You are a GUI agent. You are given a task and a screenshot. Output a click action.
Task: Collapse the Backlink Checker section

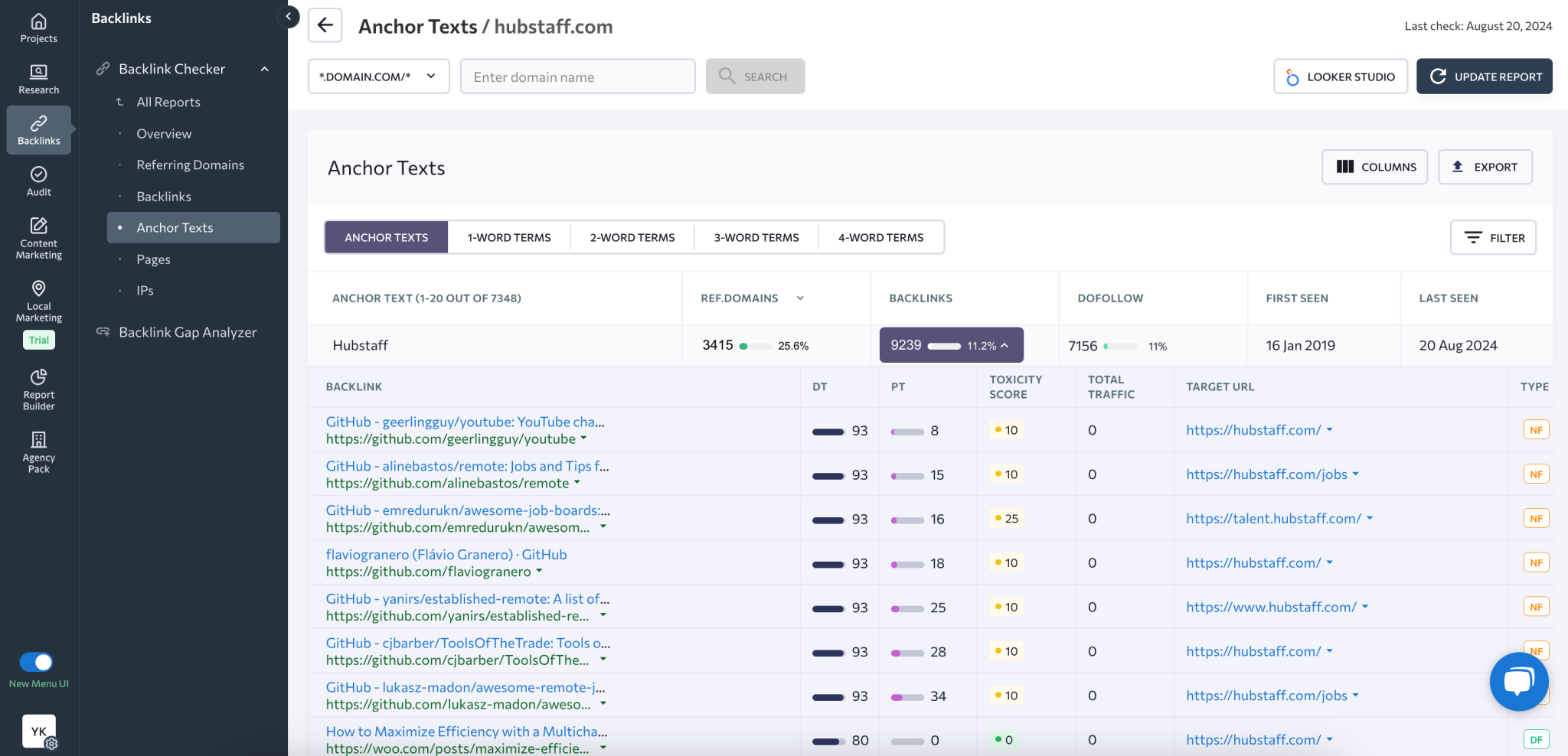click(264, 68)
